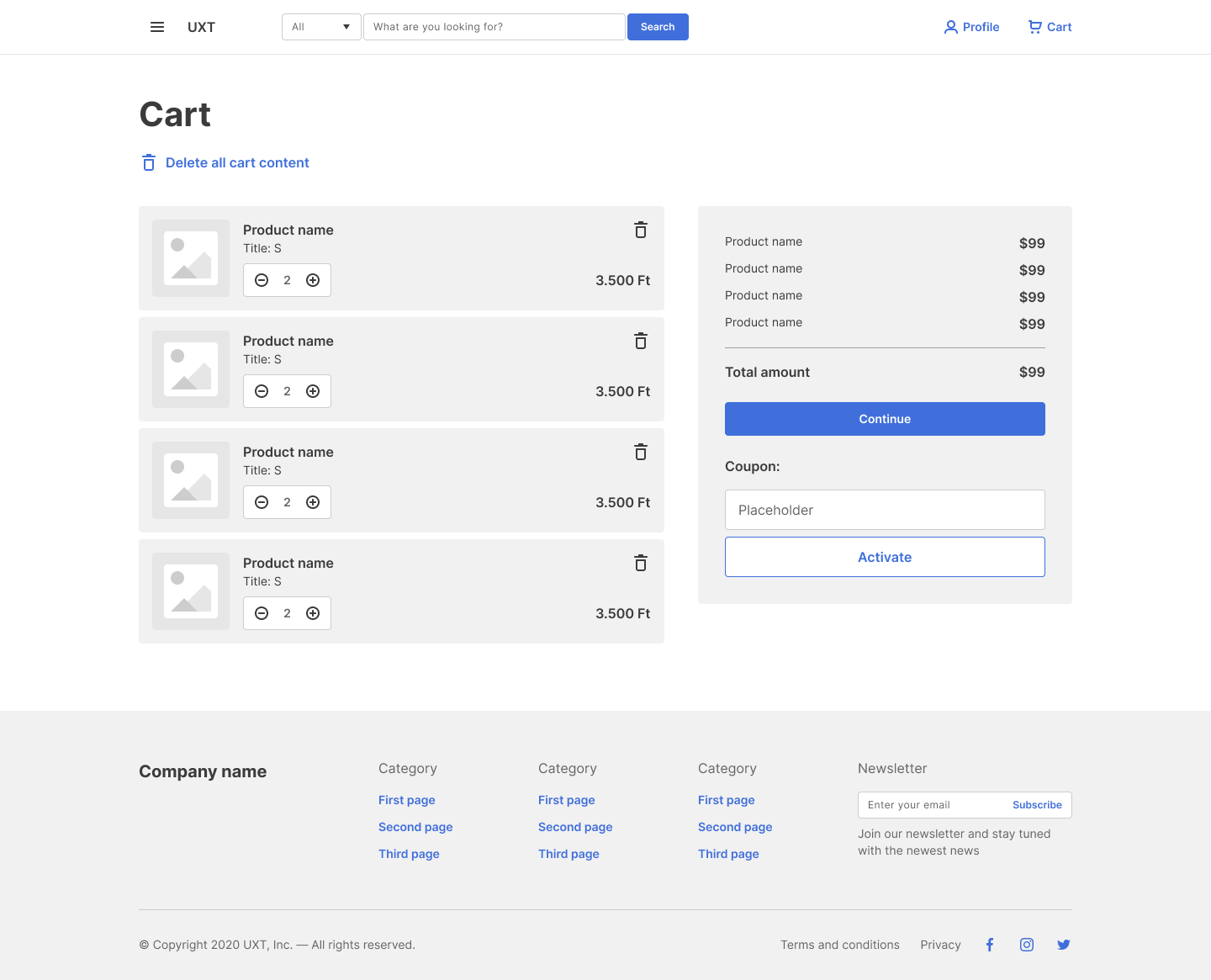Screen dimensions: 1211x980
Task: Increase quantity of the fourth product
Action: pos(313,613)
